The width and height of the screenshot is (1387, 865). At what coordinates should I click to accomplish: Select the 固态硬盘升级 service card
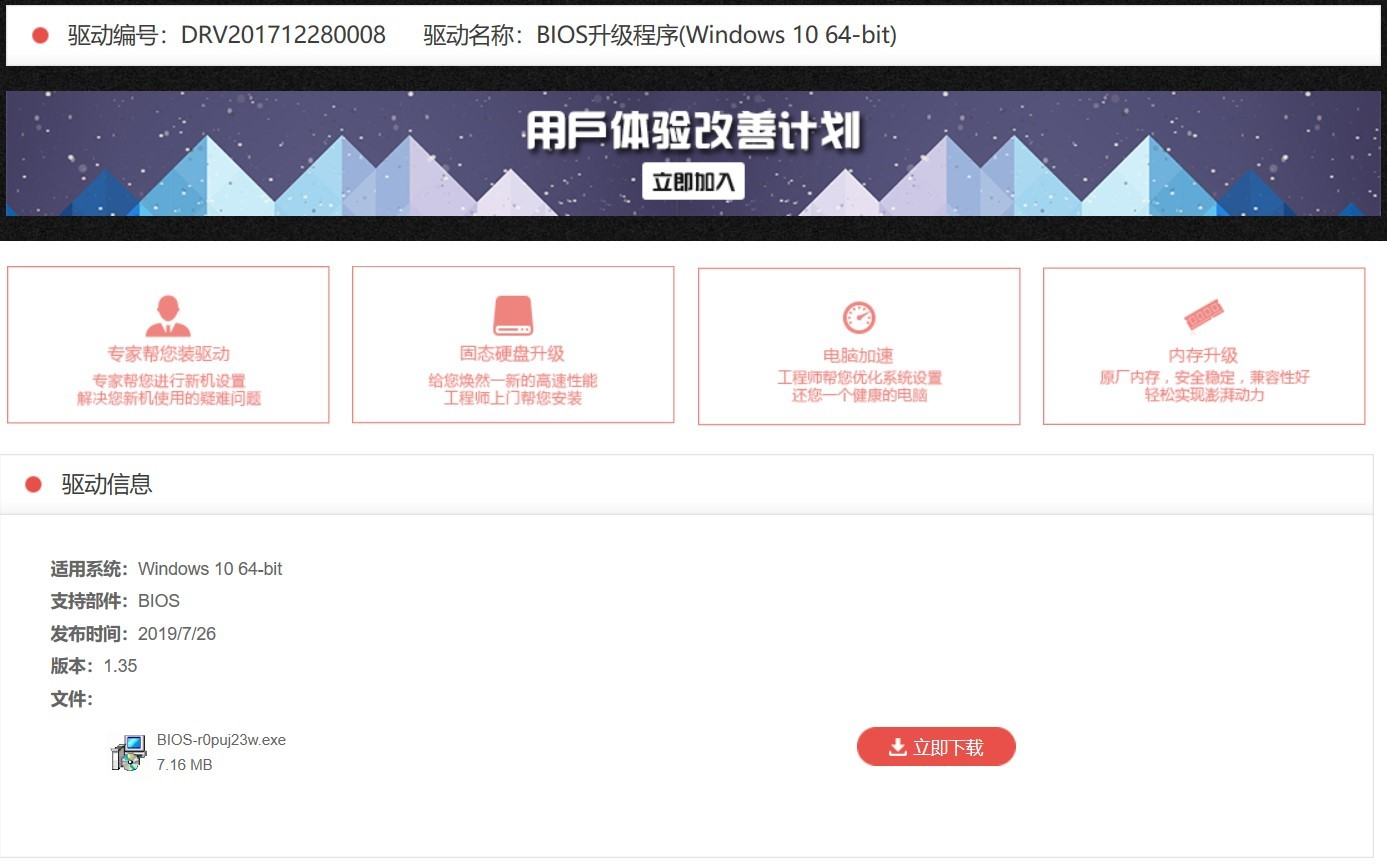click(x=512, y=345)
